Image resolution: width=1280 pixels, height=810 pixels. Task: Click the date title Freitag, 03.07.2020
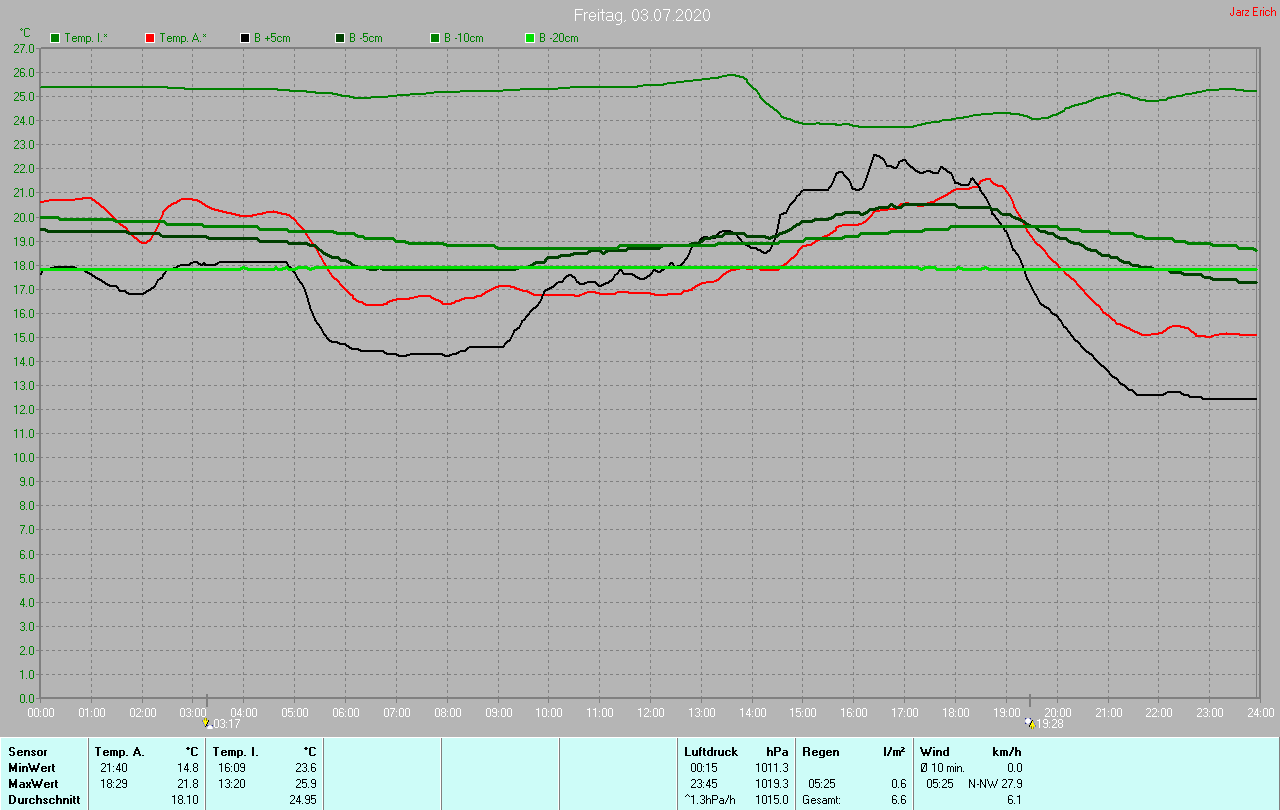(x=642, y=16)
